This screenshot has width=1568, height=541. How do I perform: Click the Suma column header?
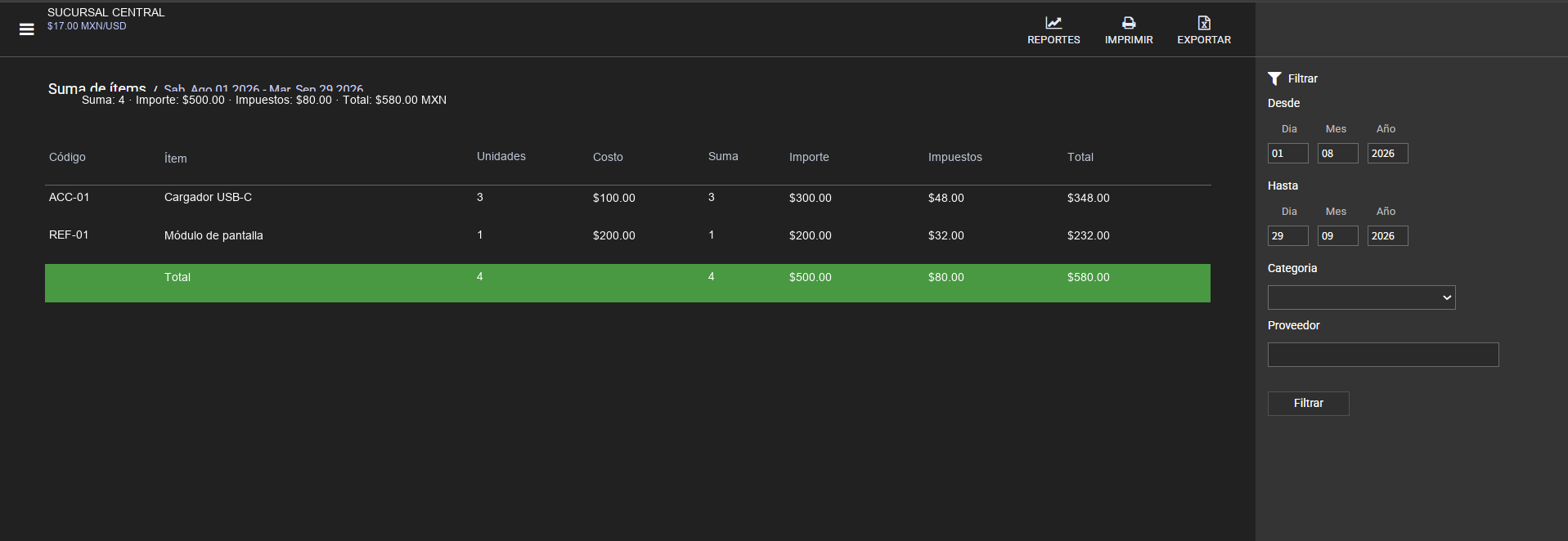(723, 156)
